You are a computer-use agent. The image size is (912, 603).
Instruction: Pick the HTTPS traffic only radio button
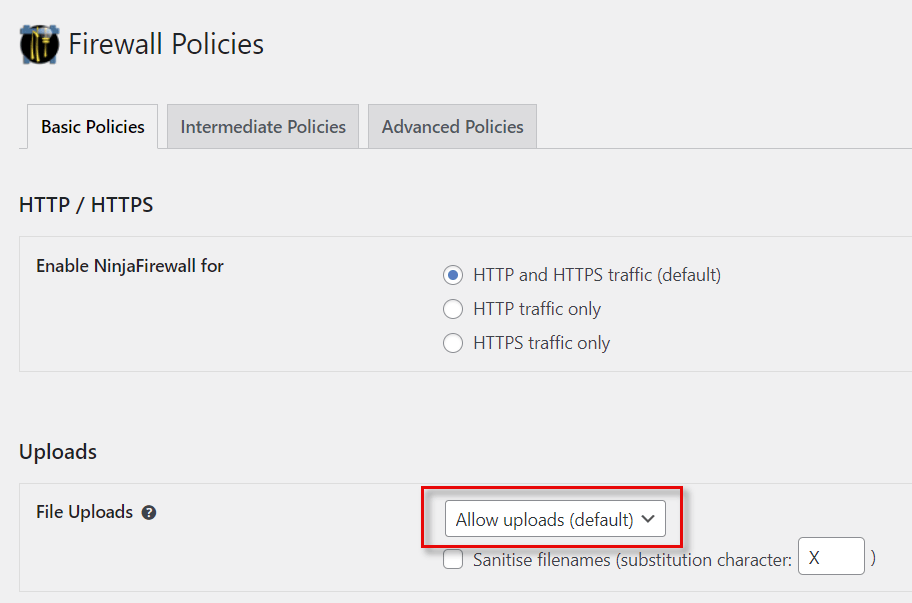coord(453,343)
